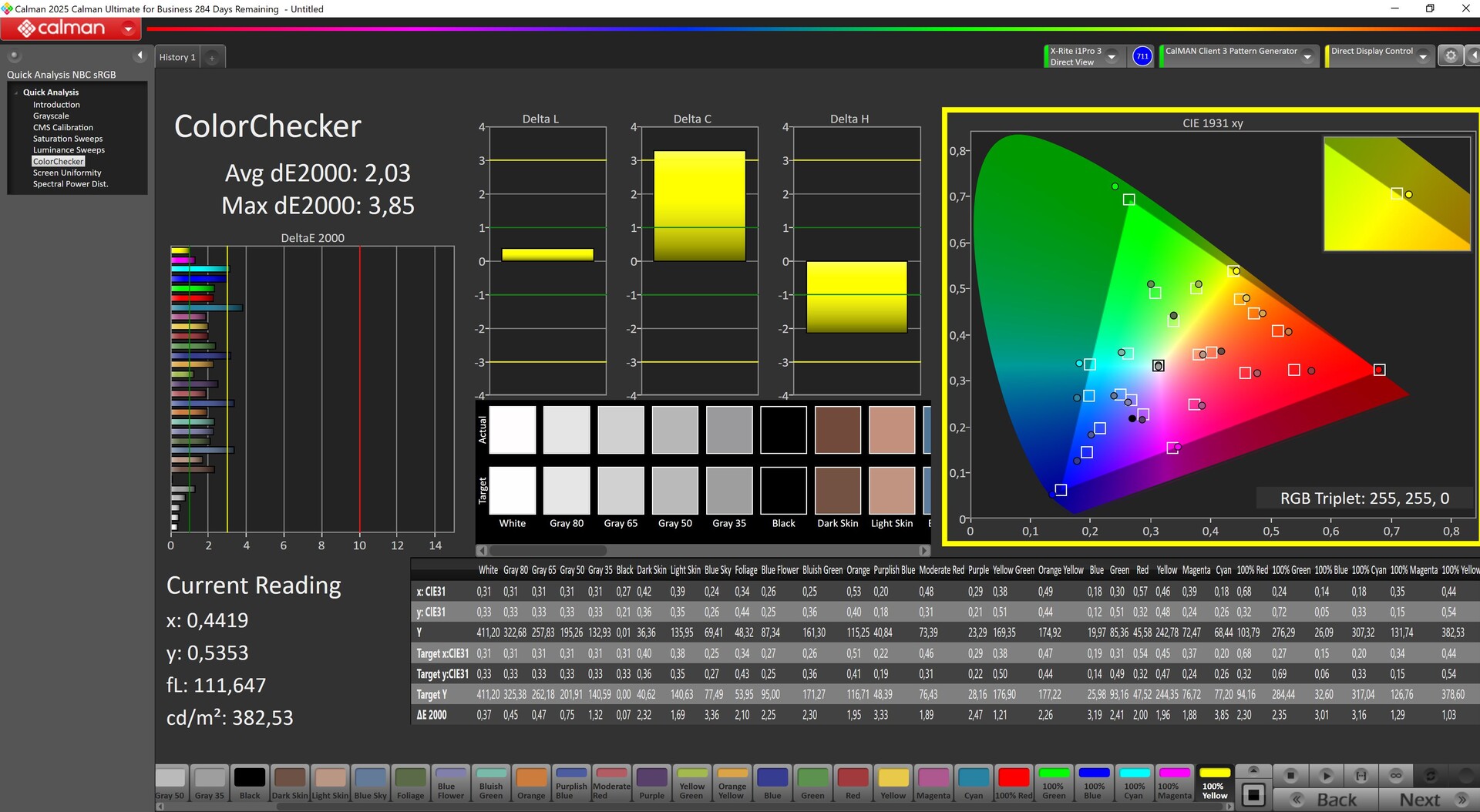Click the read-series bracket icon
This screenshot has width=1480, height=812.
1361,775
